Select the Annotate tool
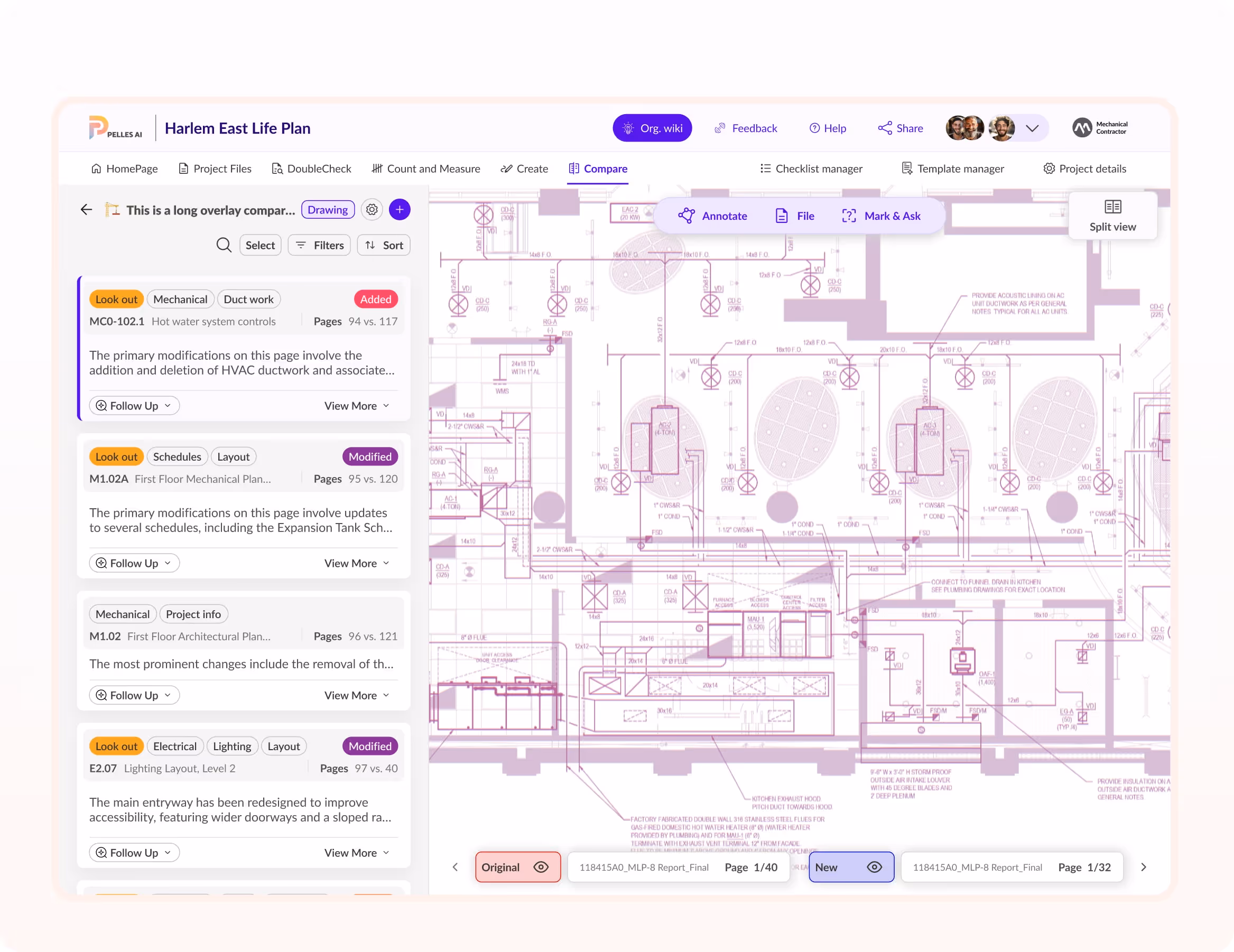The height and width of the screenshot is (952, 1234). [712, 216]
